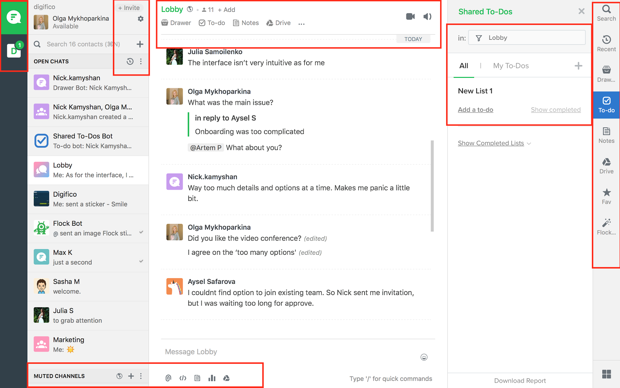Add a new to-do list

[x=578, y=66]
